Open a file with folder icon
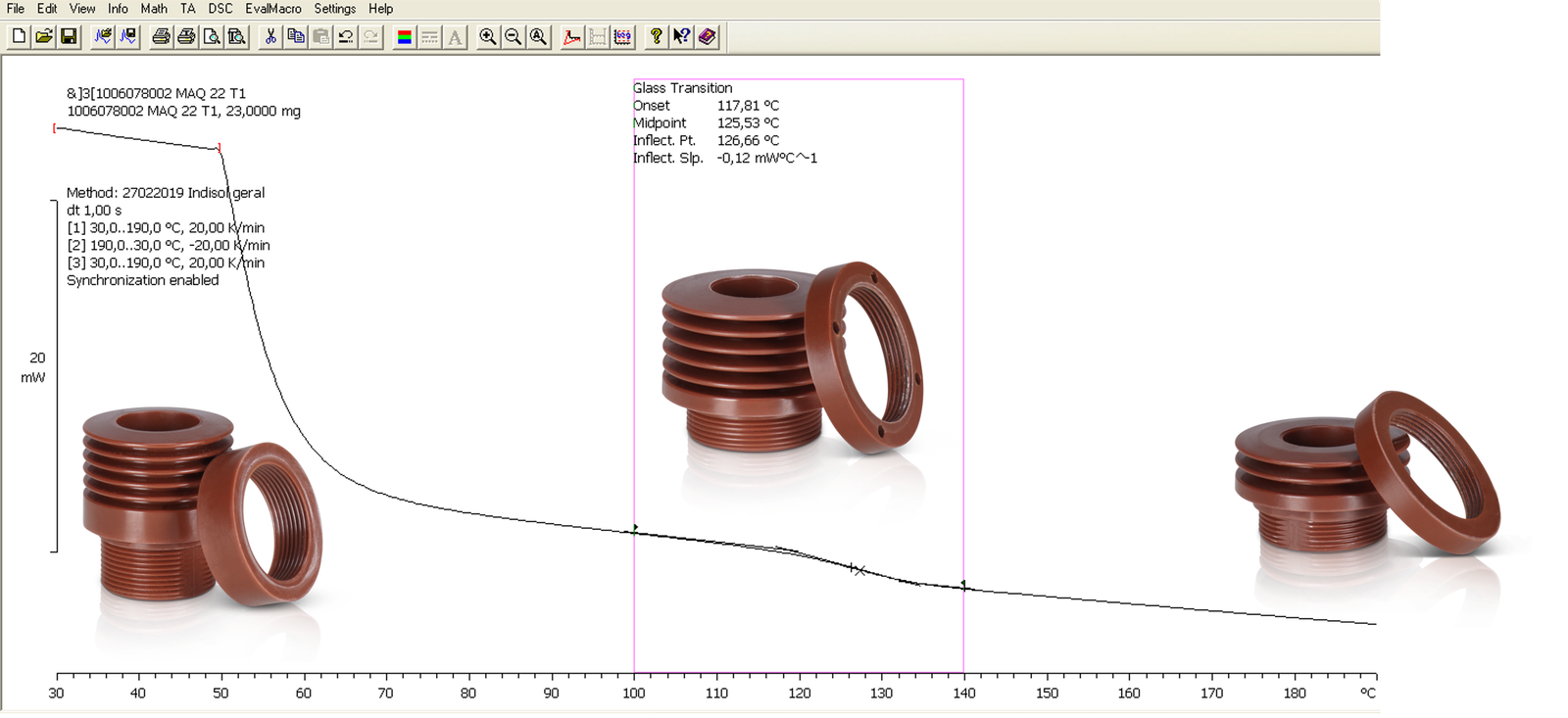Image resolution: width=1568 pixels, height=718 pixels. coord(44,37)
